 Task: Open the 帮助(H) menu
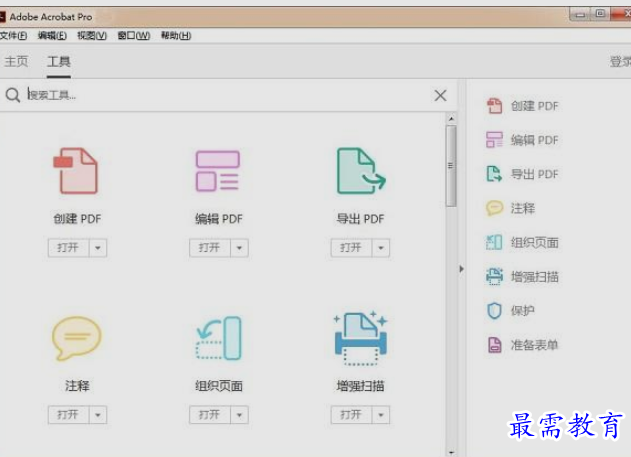click(176, 36)
